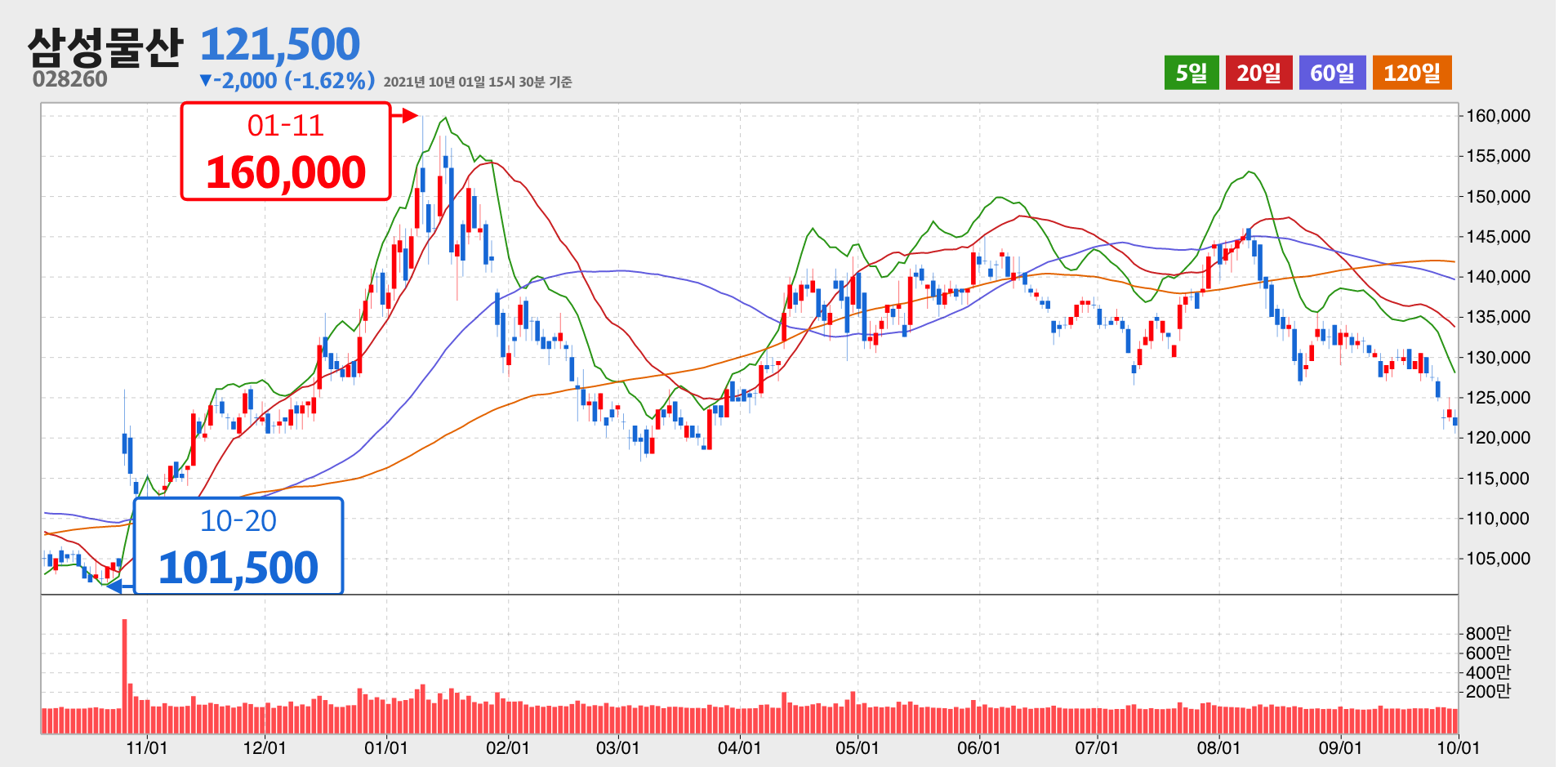
Task: Click the red 20일 moving average legend
Action: click(x=1258, y=73)
